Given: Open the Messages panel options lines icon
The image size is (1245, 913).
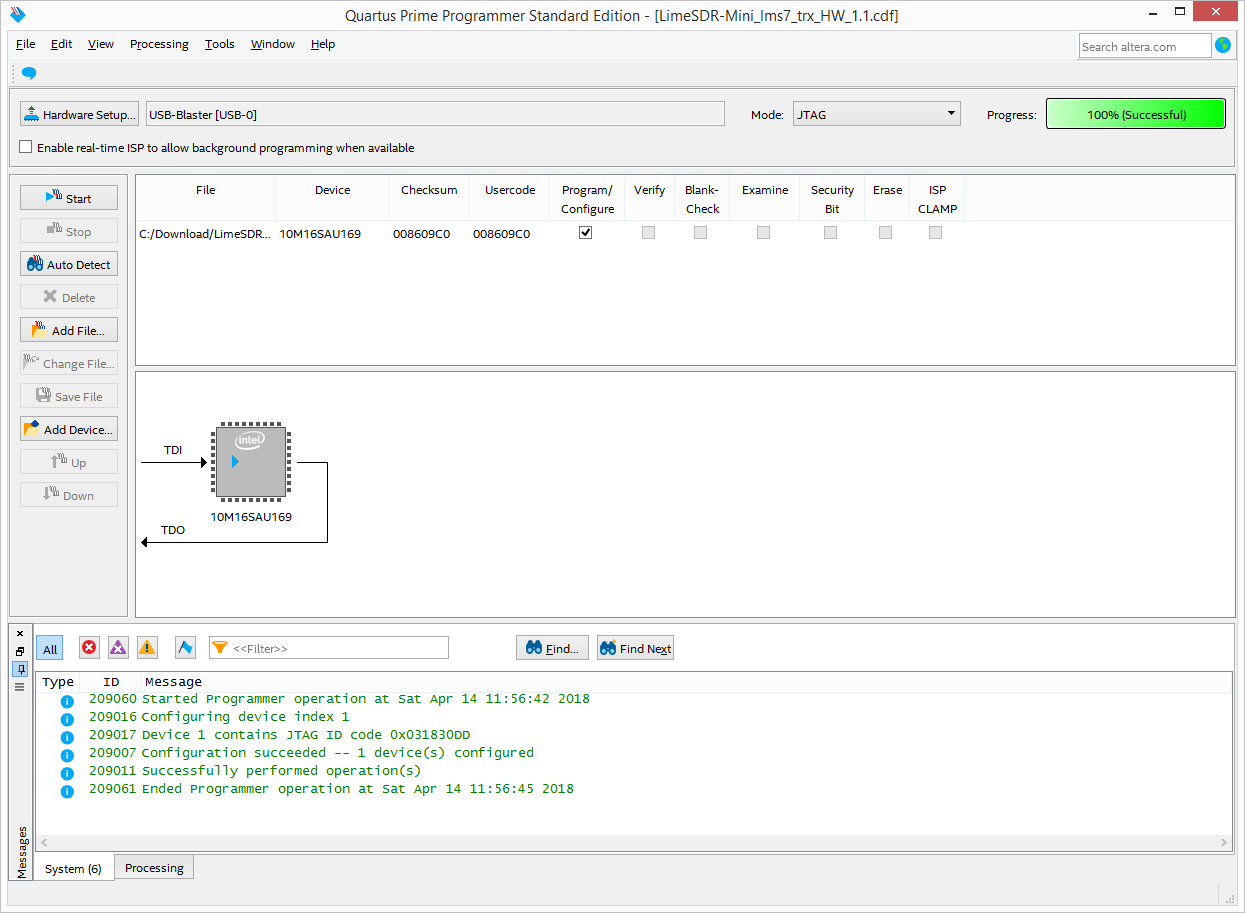Looking at the screenshot, I should pyautogui.click(x=20, y=687).
